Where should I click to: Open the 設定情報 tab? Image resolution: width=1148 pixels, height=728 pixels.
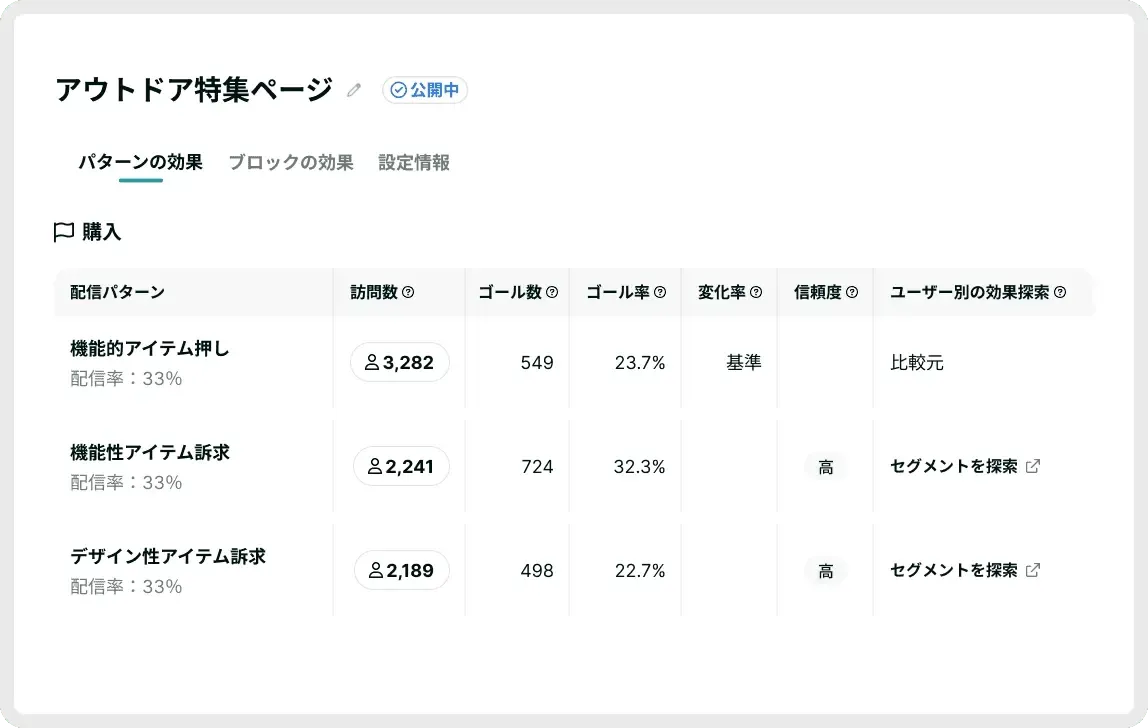point(414,162)
